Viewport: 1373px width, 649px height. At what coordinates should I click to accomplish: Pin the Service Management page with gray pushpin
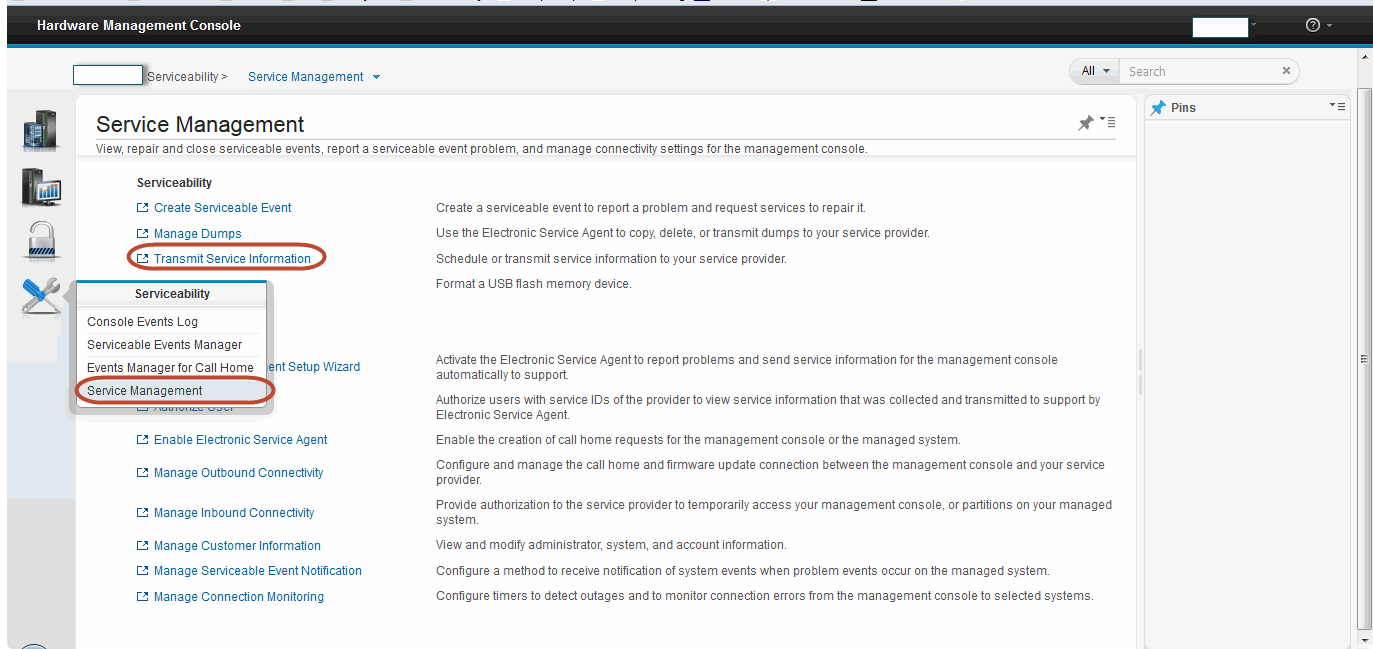pyautogui.click(x=1085, y=123)
